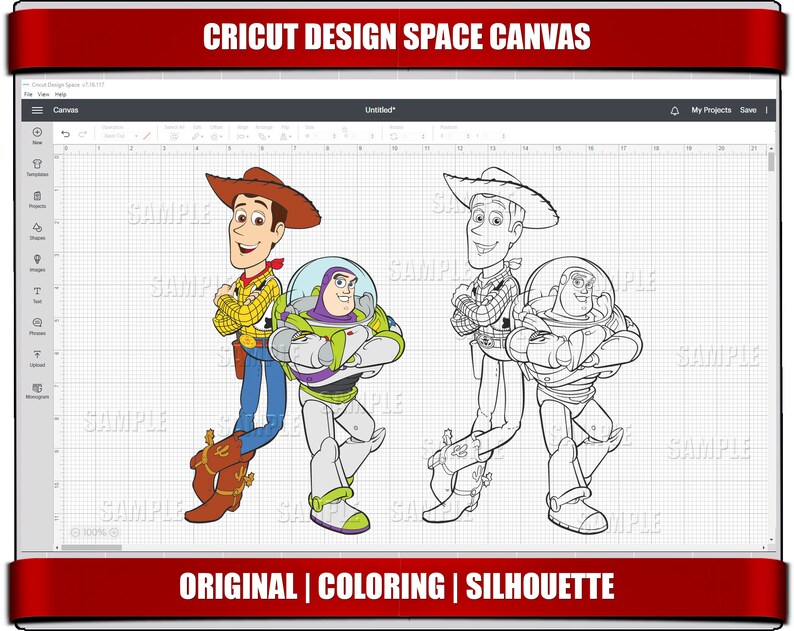
Task: Add a Text object
Action: (x=37, y=295)
